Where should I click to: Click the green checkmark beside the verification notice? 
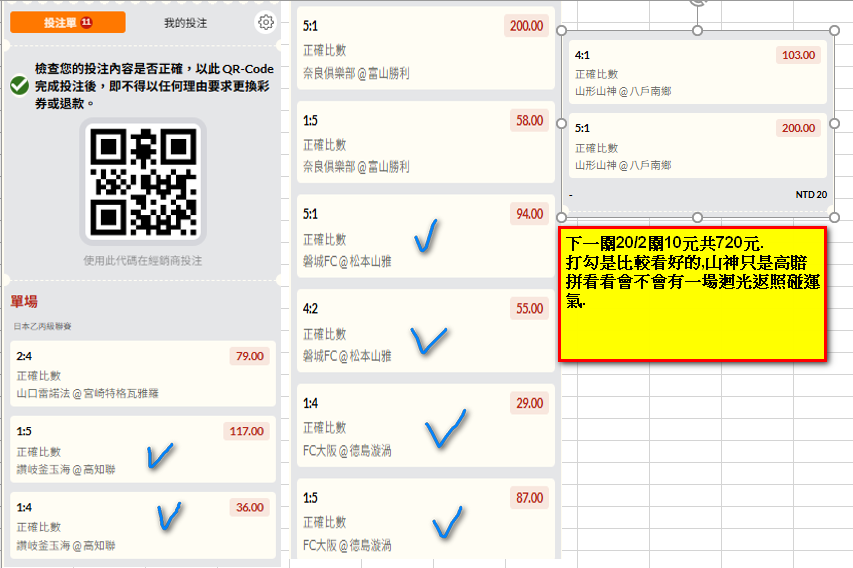click(19, 85)
